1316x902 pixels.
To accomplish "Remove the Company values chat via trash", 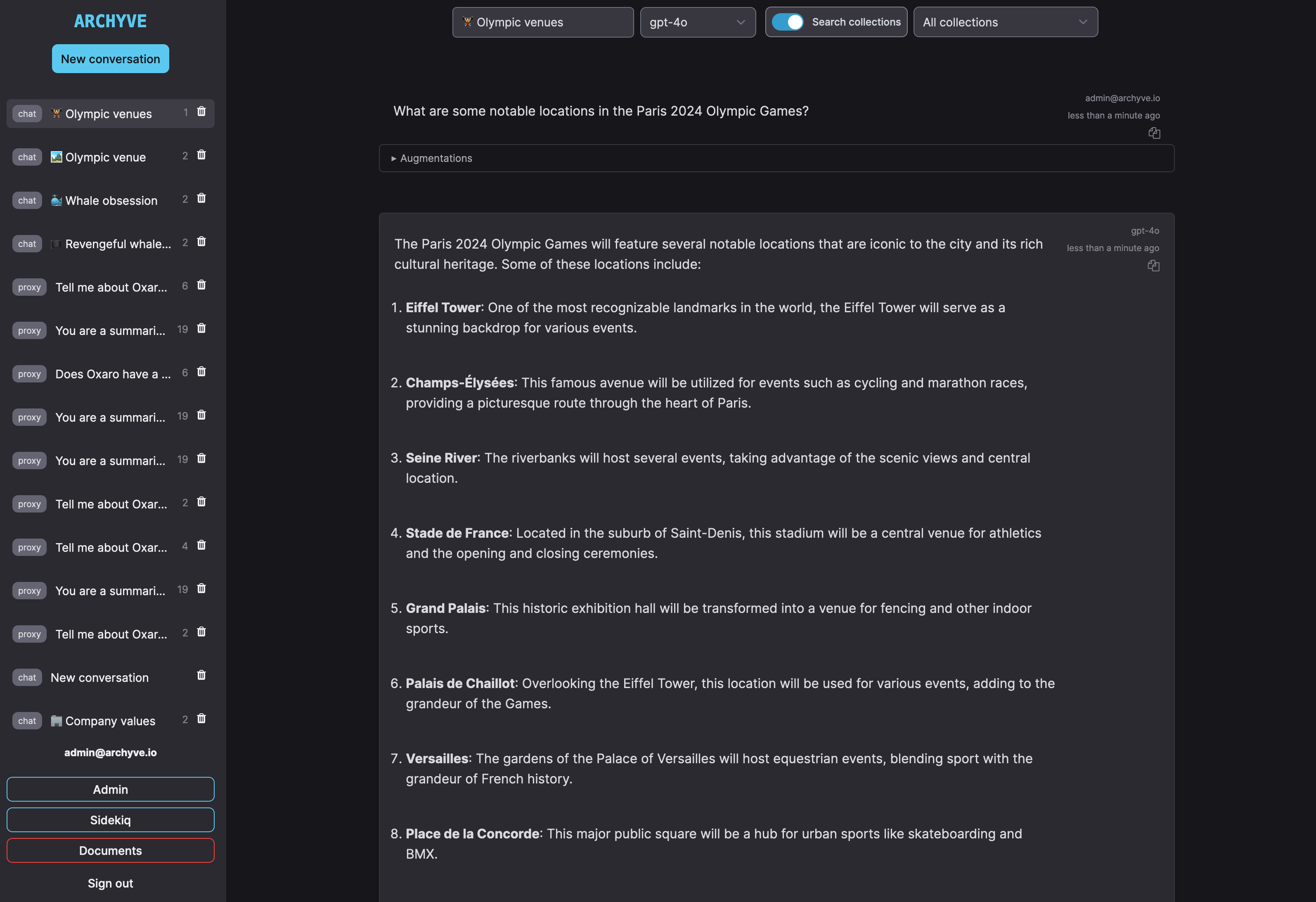I will click(201, 719).
